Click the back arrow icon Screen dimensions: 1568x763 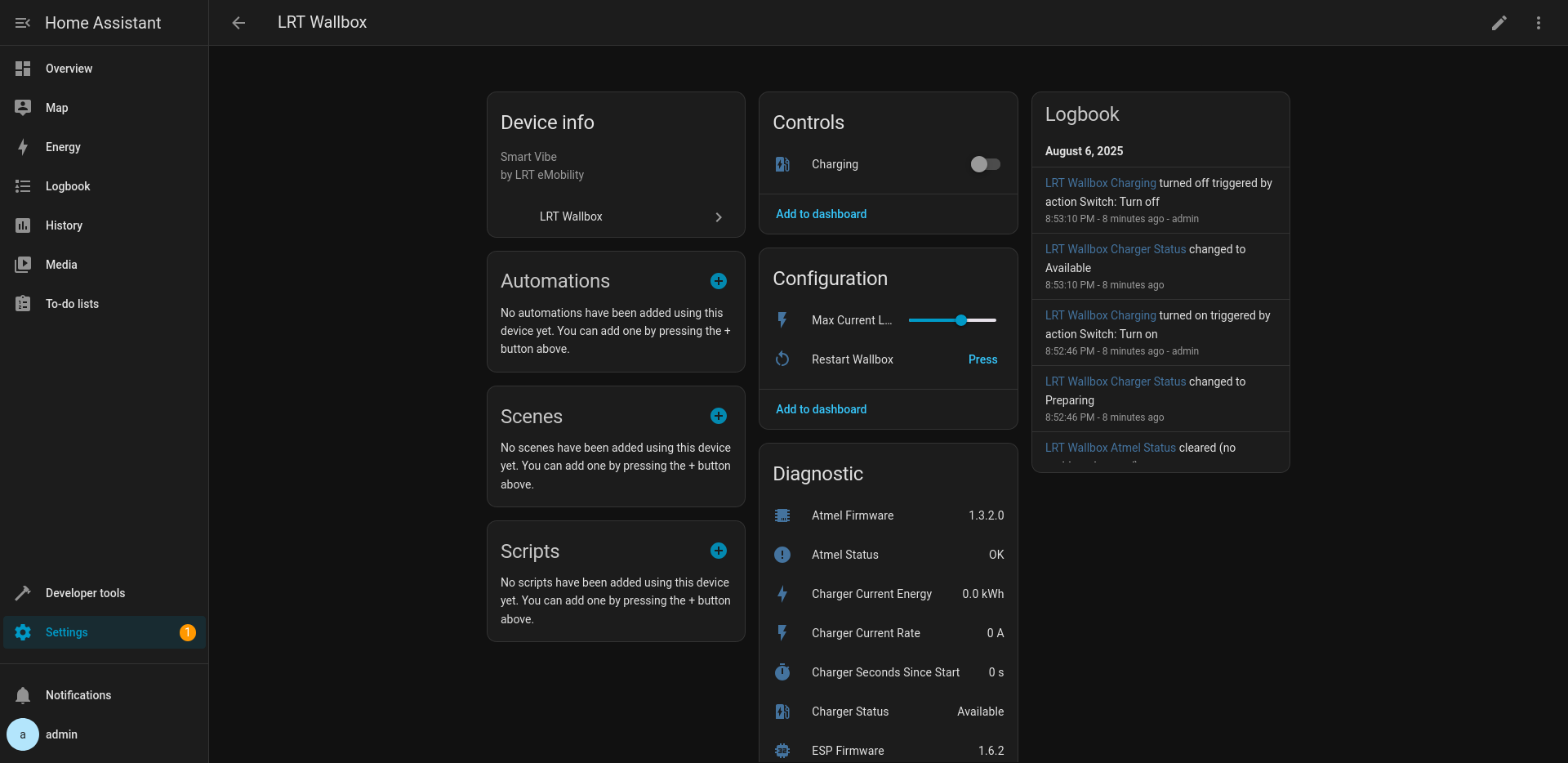coord(238,23)
